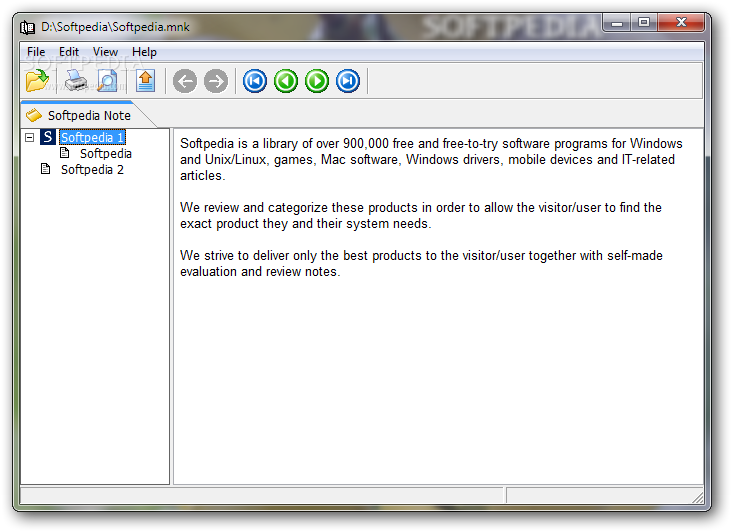Click the upload/export page icon
The height and width of the screenshot is (532, 732).
(146, 81)
